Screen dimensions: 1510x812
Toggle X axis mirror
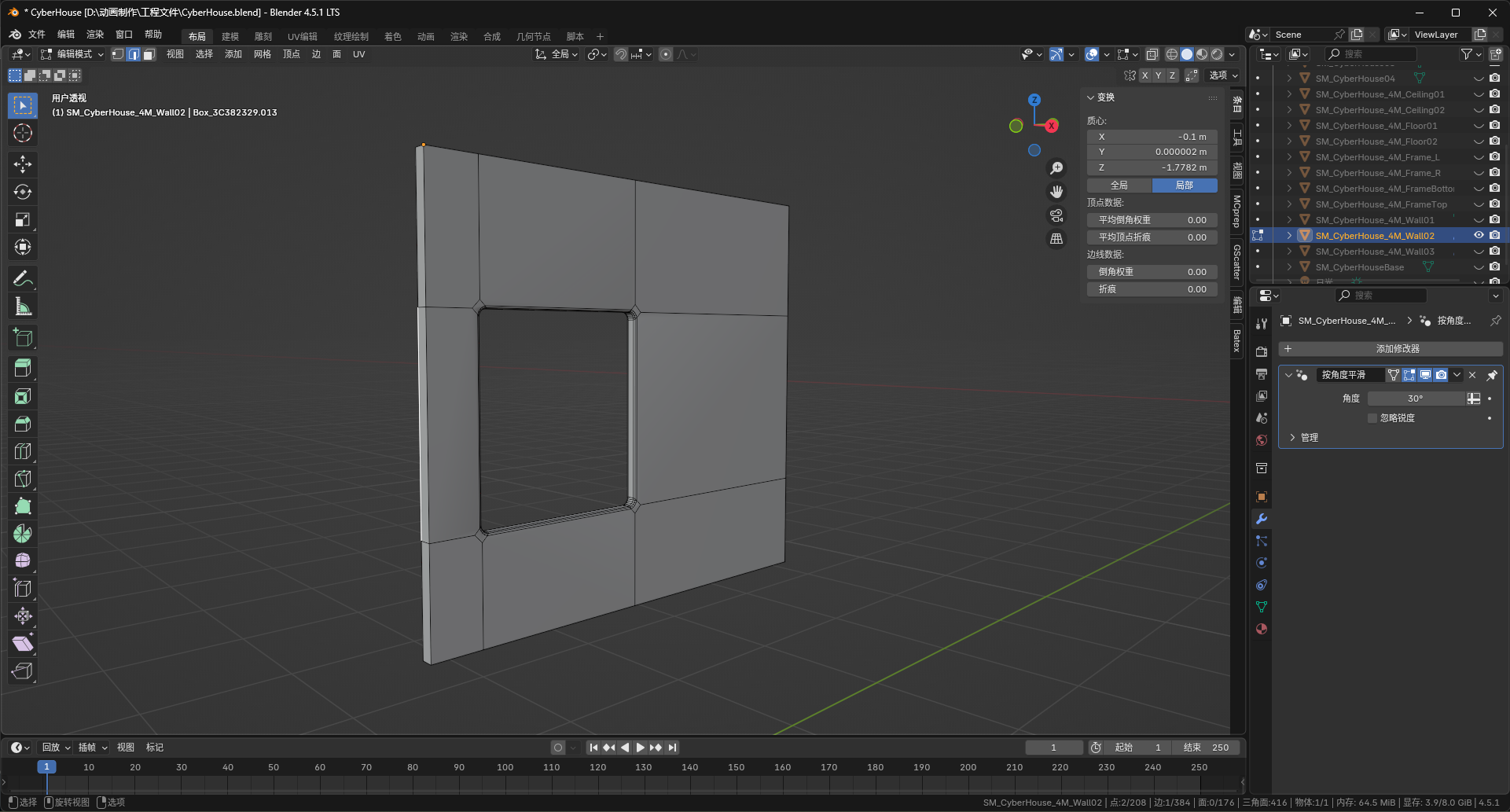1144,75
